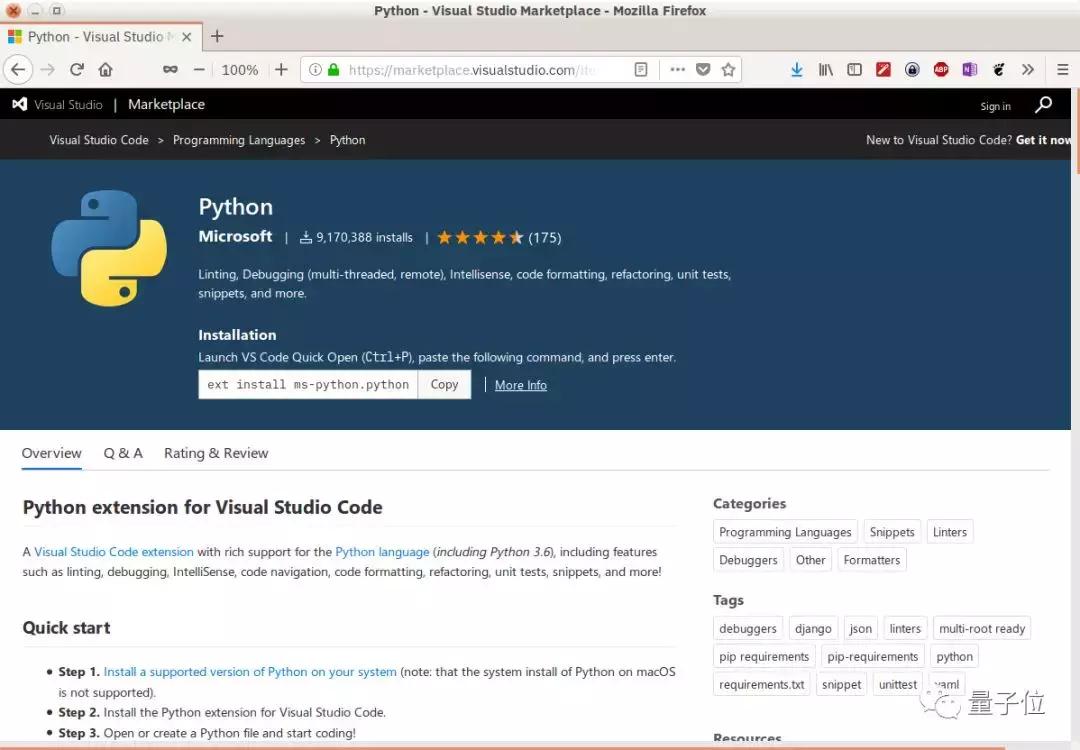Screen dimensions: 1080x750
Task: Open the More Info link
Action: point(520,385)
